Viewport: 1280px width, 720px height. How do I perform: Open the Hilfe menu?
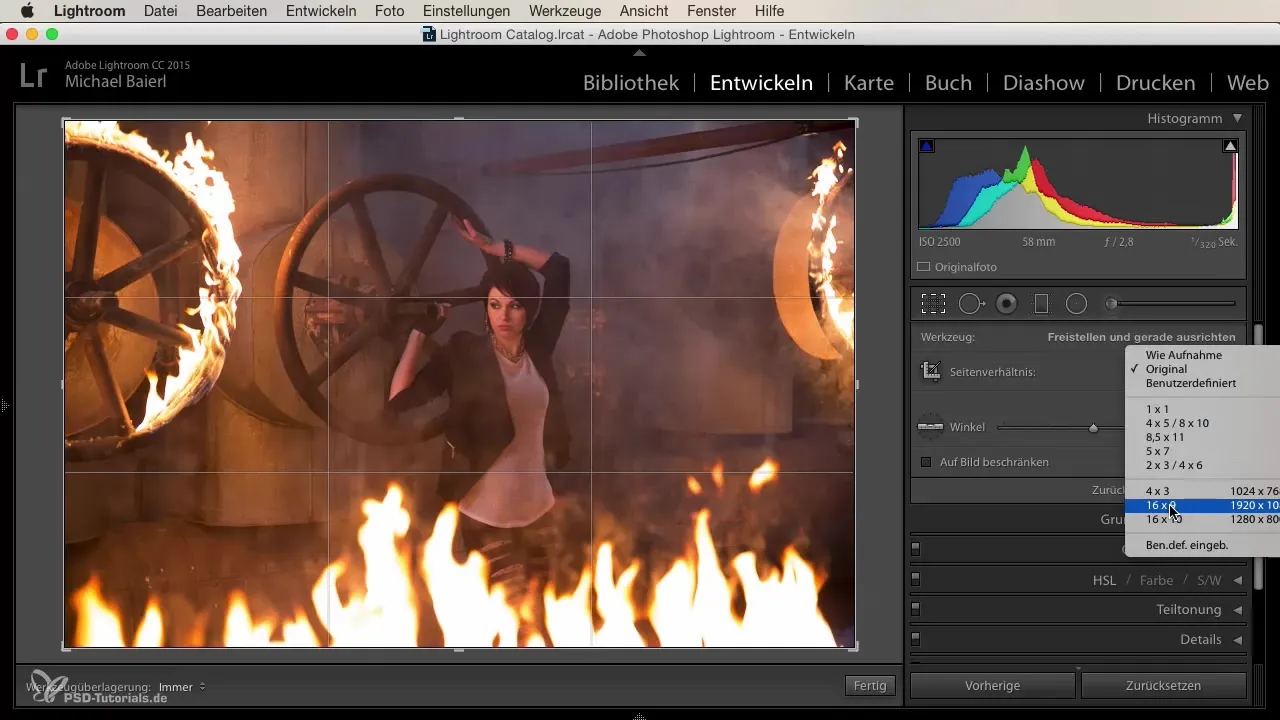coord(770,11)
